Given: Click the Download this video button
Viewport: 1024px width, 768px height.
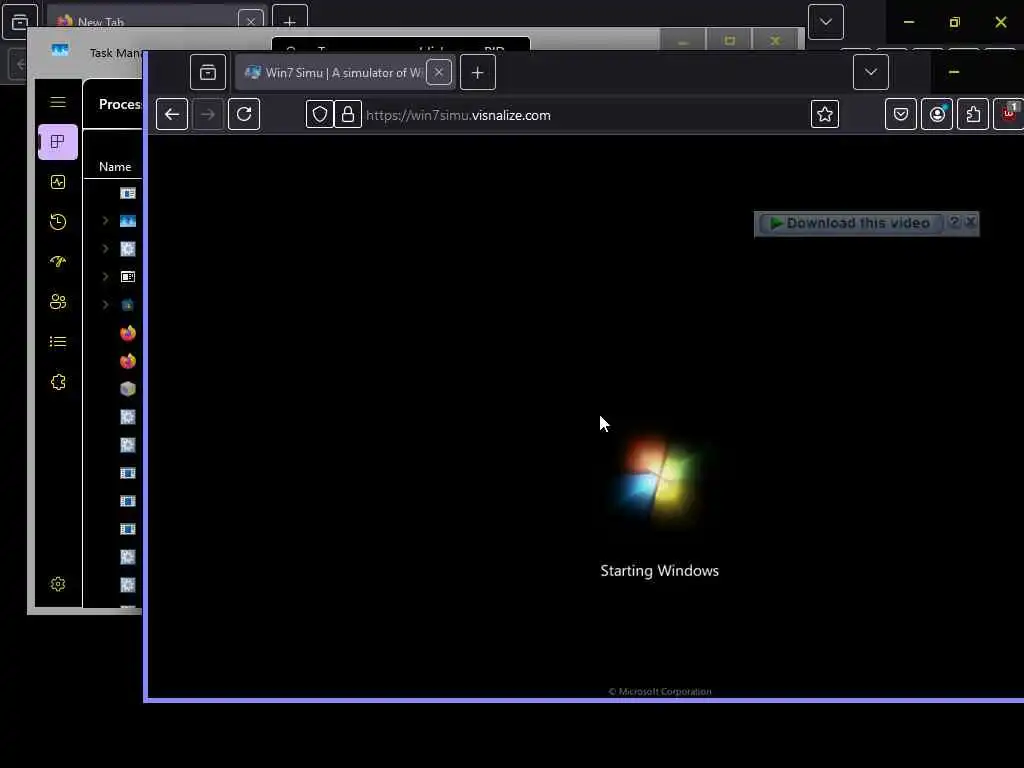Looking at the screenshot, I should click(x=850, y=223).
